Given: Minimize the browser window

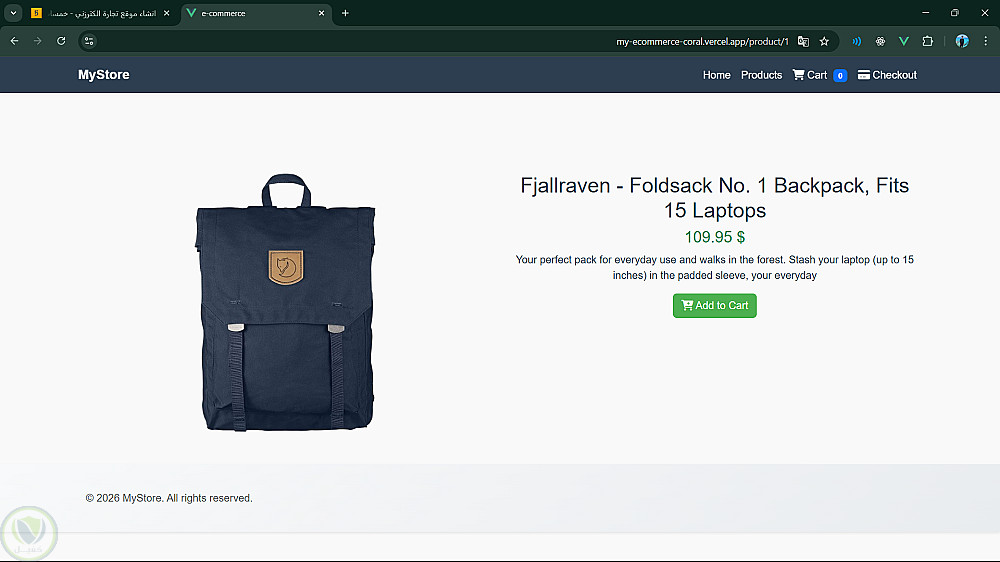Looking at the screenshot, I should 925,13.
